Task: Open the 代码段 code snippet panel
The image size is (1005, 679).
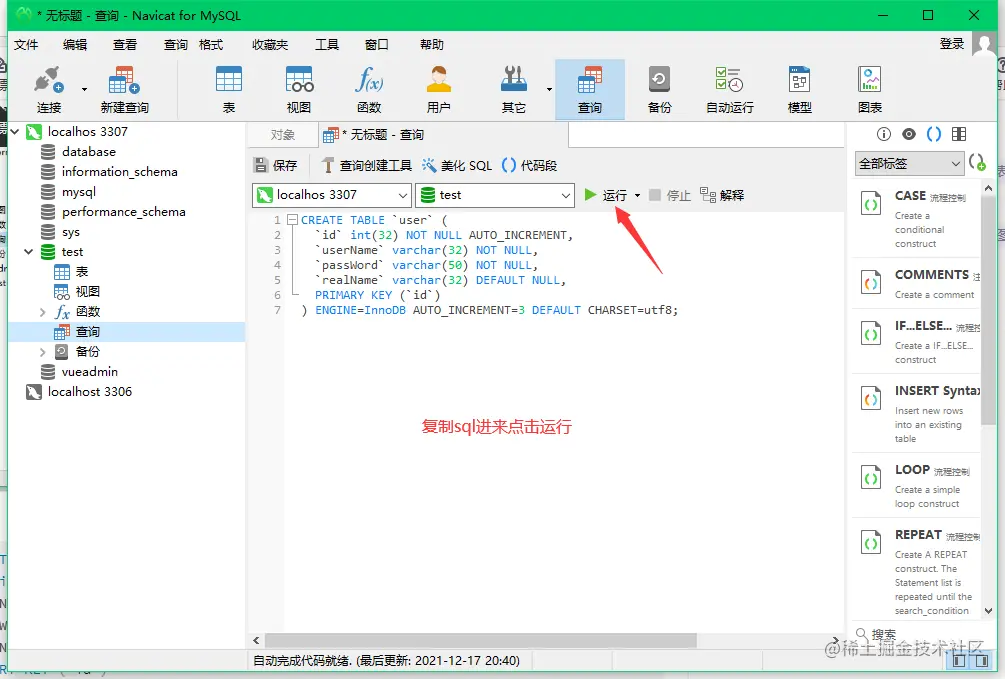Action: 529,165
